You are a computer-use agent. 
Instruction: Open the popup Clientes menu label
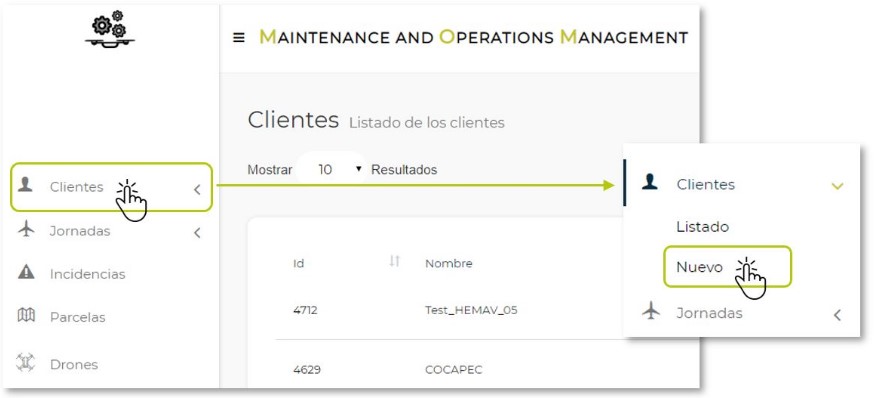point(705,184)
